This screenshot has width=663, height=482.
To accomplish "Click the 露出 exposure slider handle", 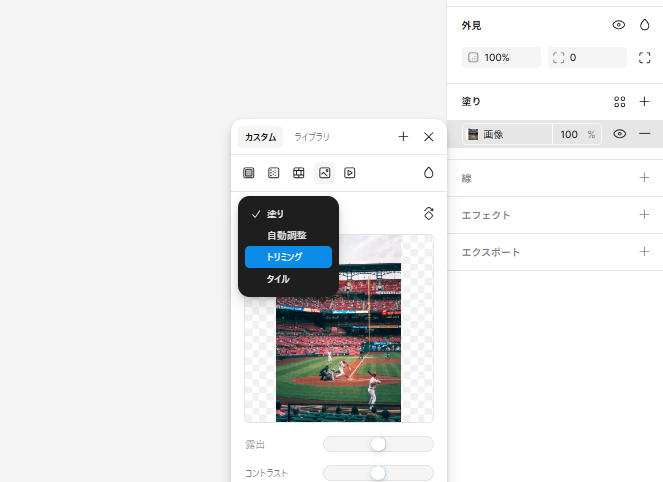I will (x=378, y=444).
